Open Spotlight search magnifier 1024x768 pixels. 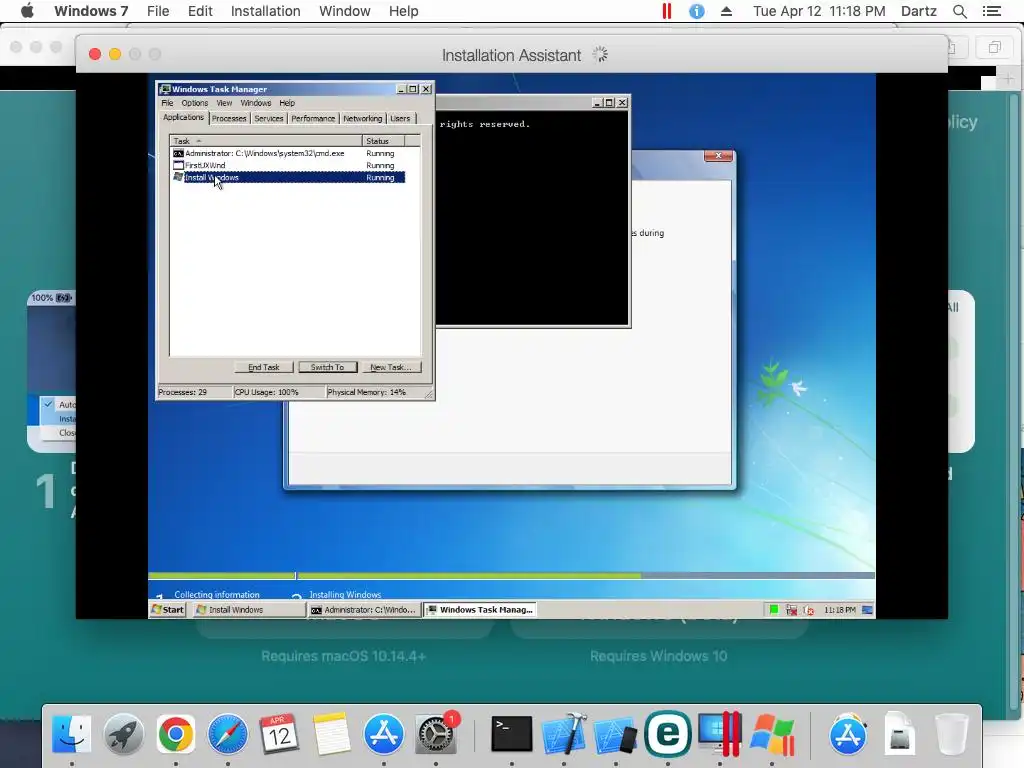tap(959, 11)
